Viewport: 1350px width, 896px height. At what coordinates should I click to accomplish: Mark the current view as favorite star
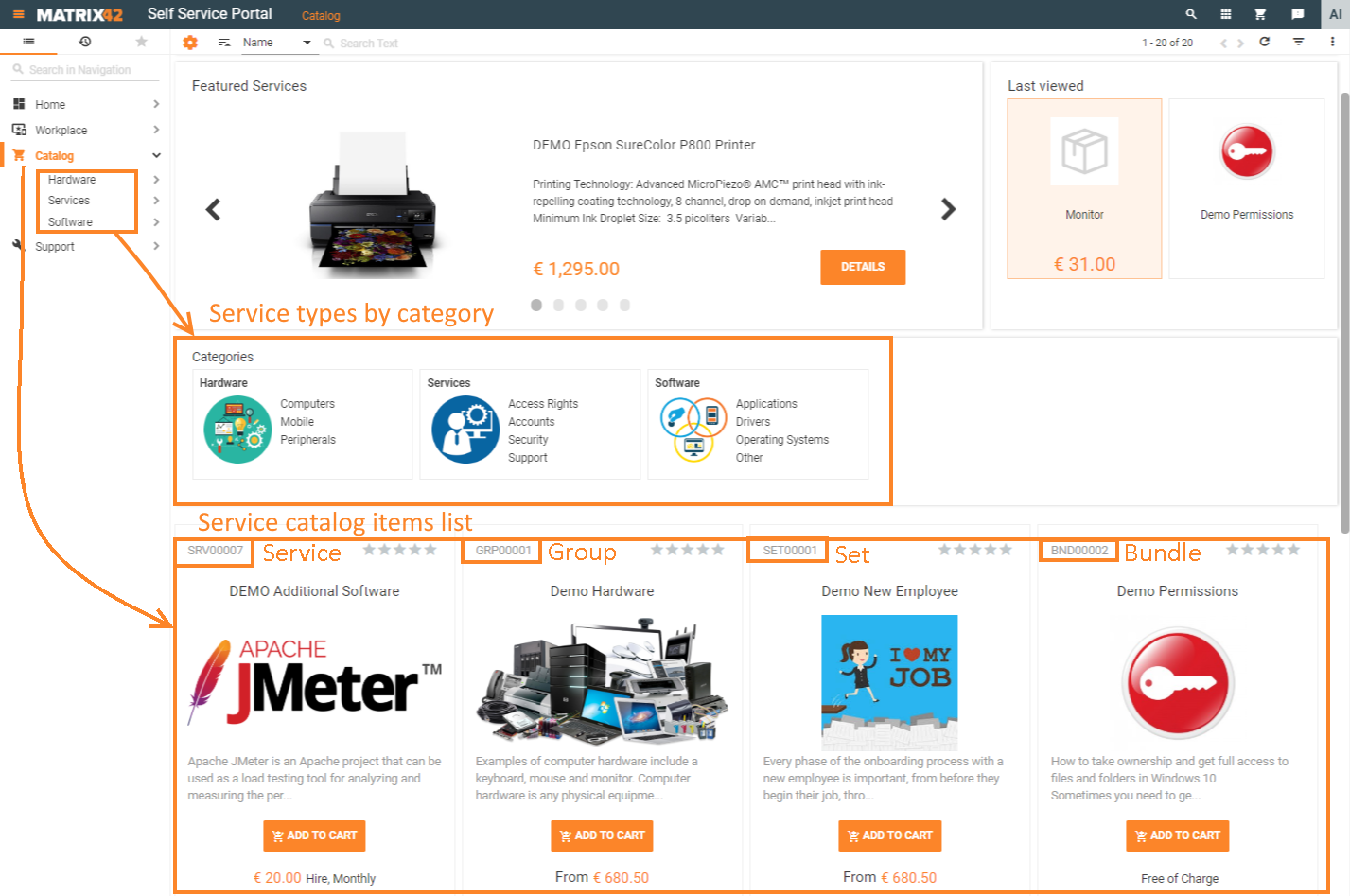pos(141,42)
